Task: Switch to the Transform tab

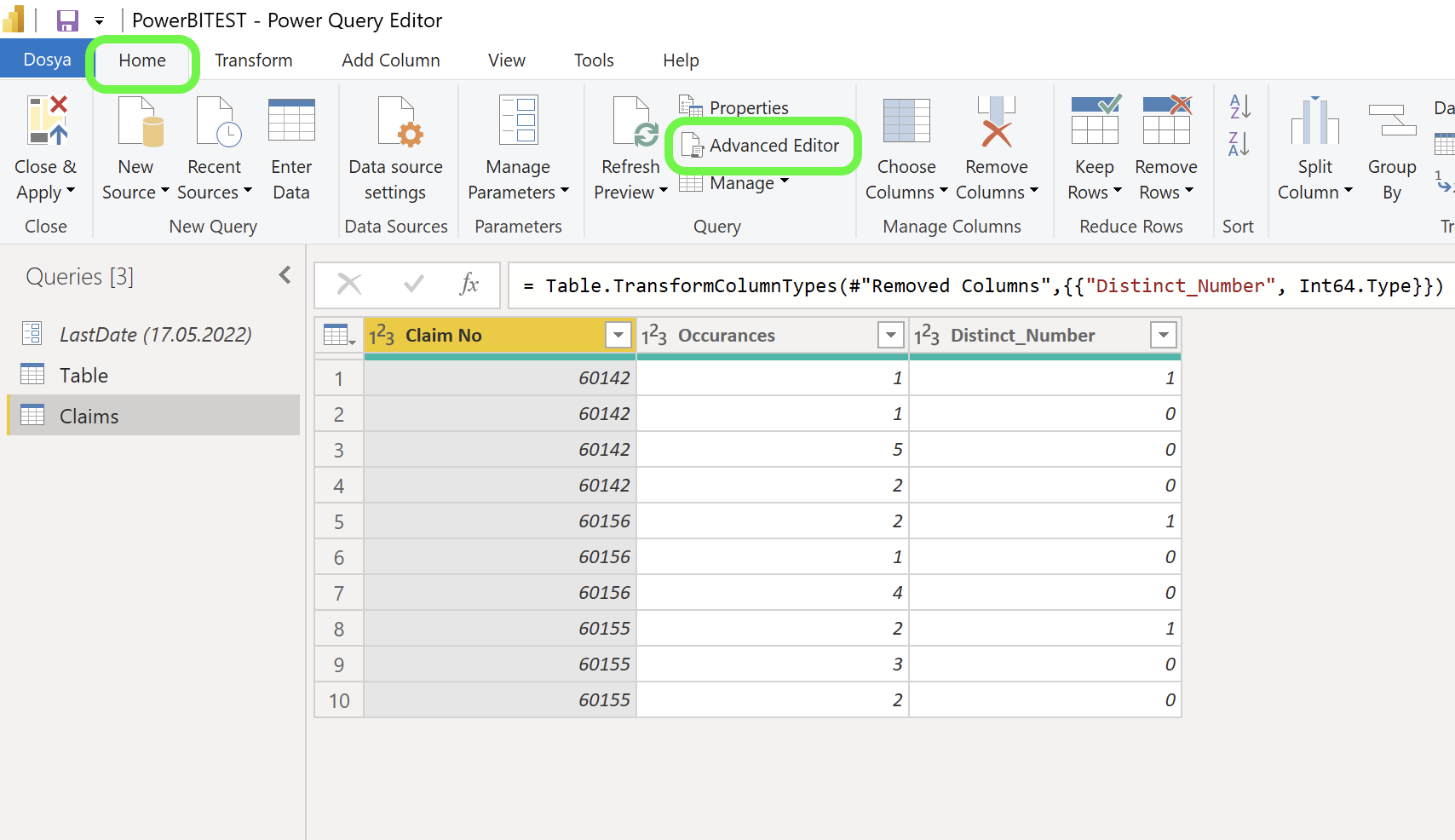Action: [254, 60]
